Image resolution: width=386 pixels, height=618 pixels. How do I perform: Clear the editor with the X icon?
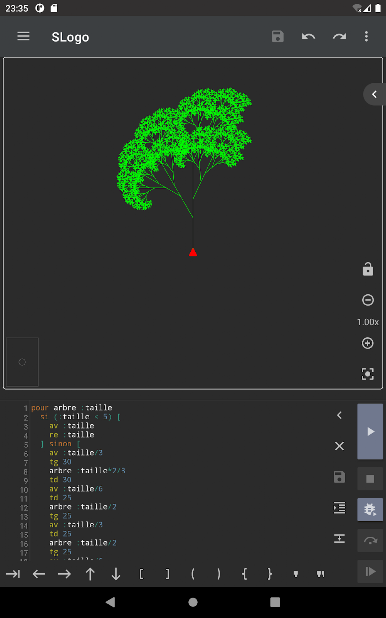pyautogui.click(x=339, y=446)
